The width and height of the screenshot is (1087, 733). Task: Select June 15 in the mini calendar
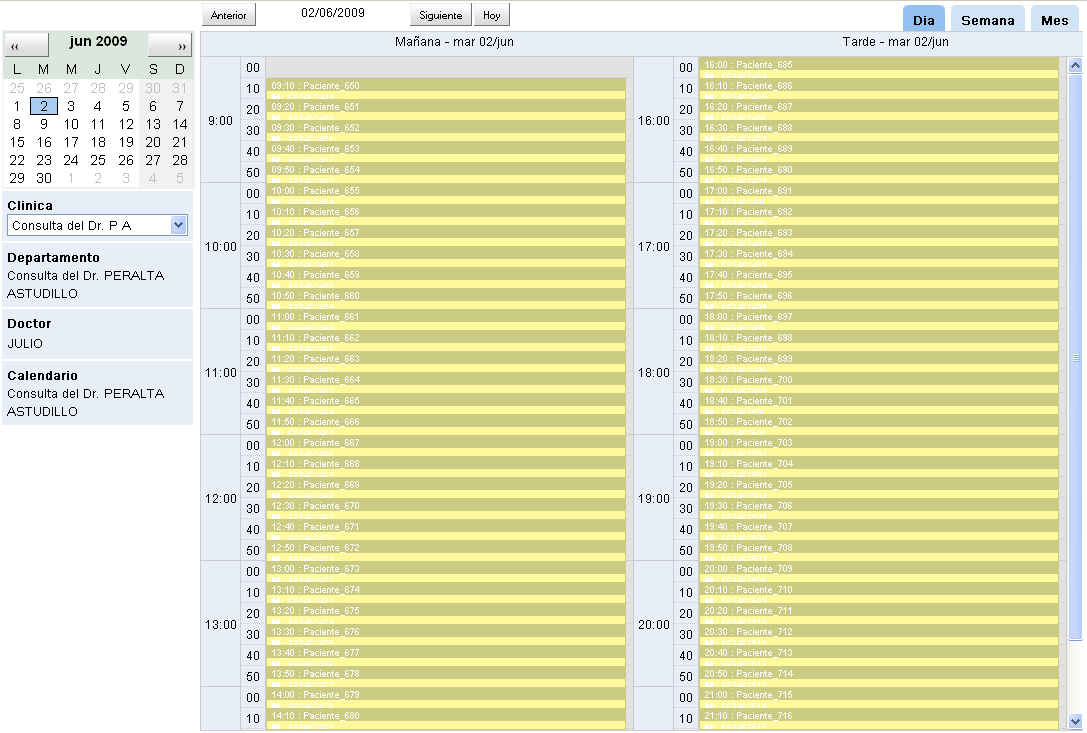click(17, 142)
